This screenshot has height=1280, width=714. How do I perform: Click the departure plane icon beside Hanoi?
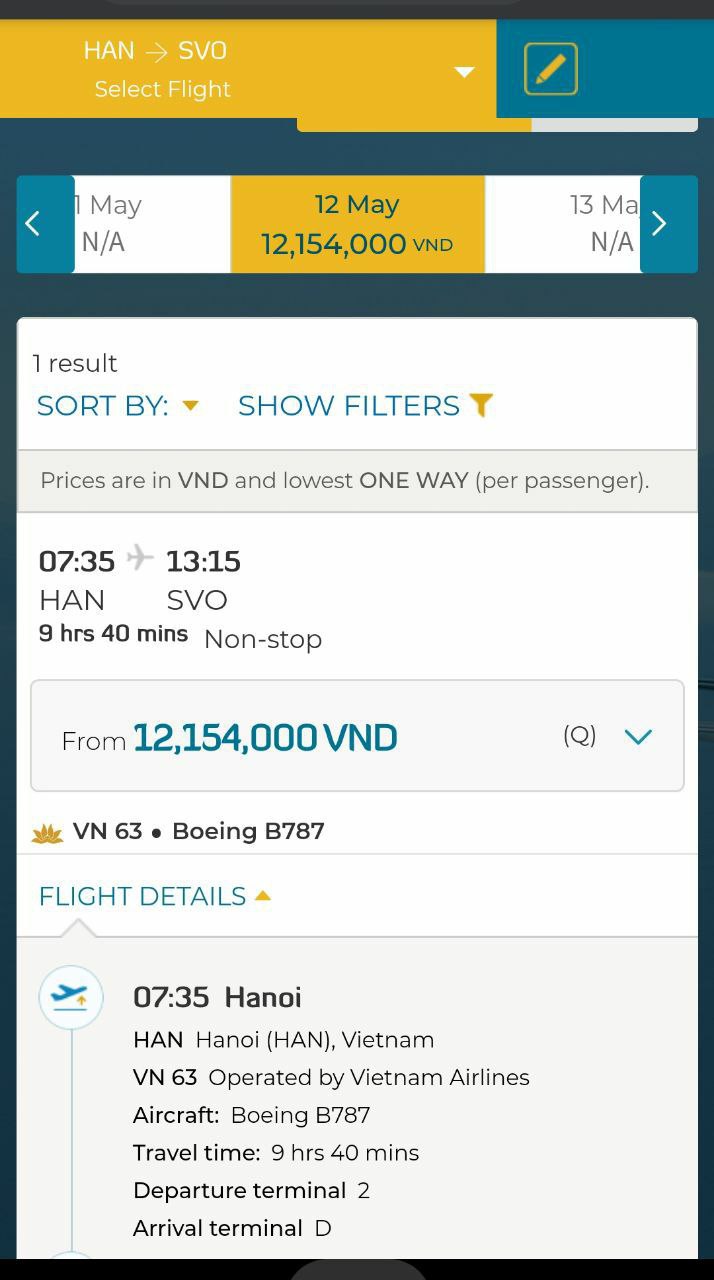coord(71,997)
